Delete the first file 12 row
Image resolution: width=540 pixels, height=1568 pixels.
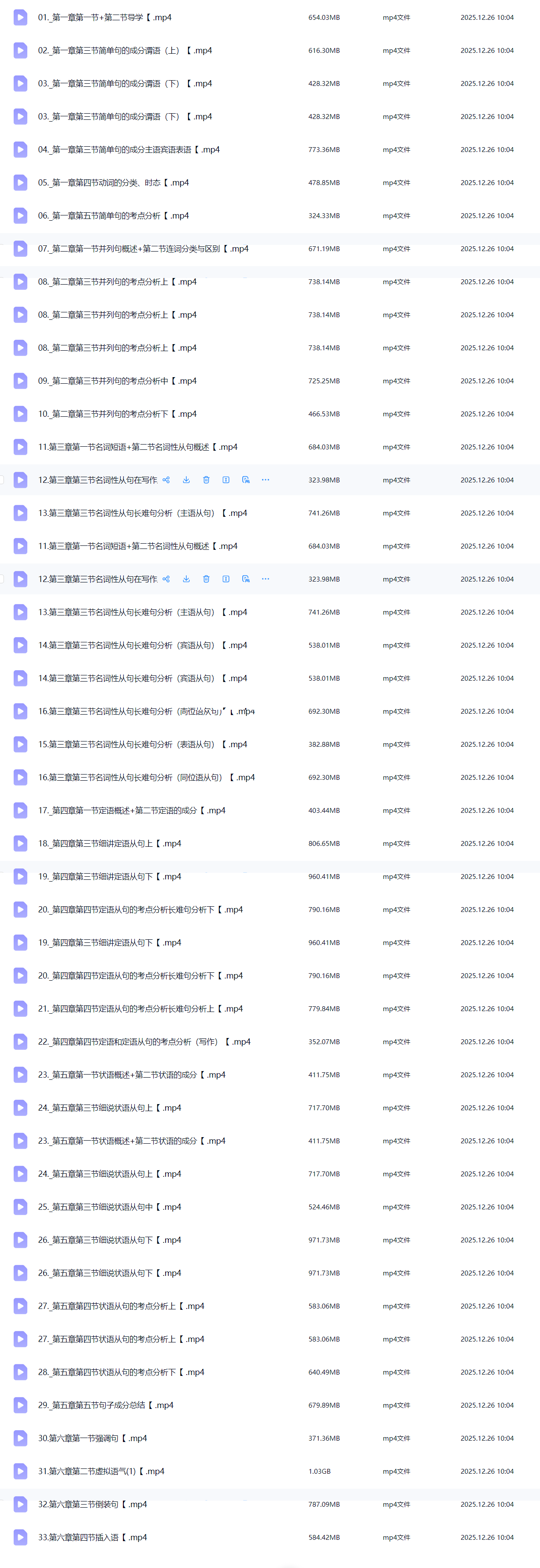click(x=207, y=480)
